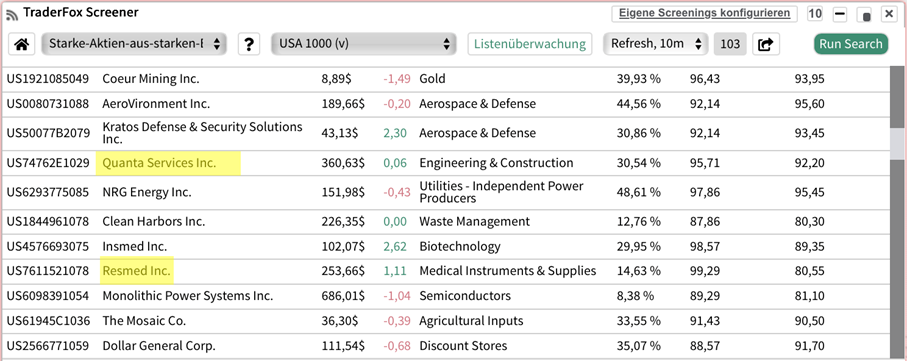The height and width of the screenshot is (361, 907).
Task: Click the lock icon in the title bar
Action: click(865, 14)
